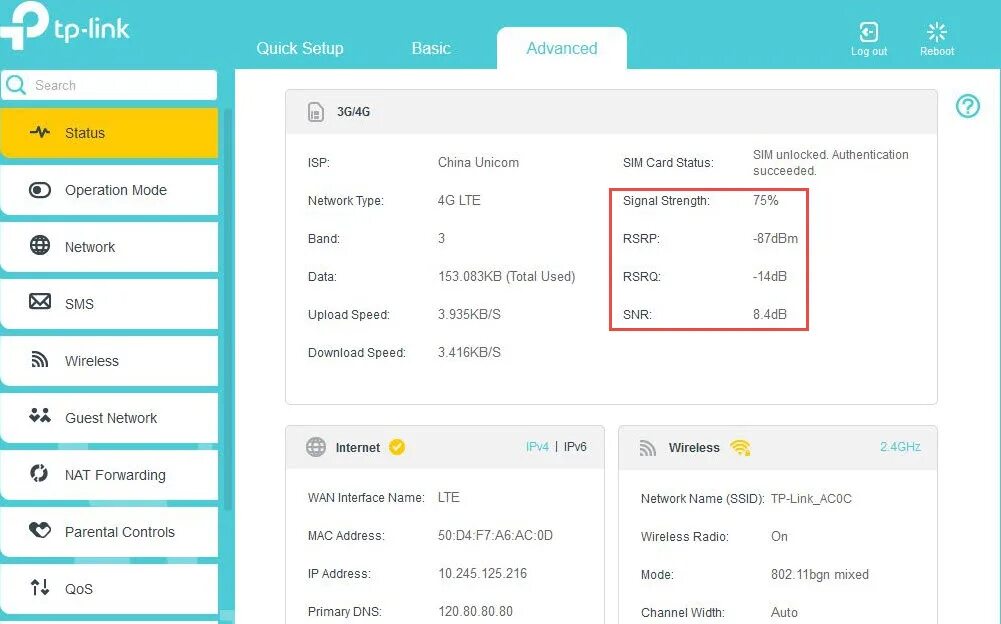1001x624 pixels.
Task: Click the Channel Width value Auto
Action: pos(784,612)
